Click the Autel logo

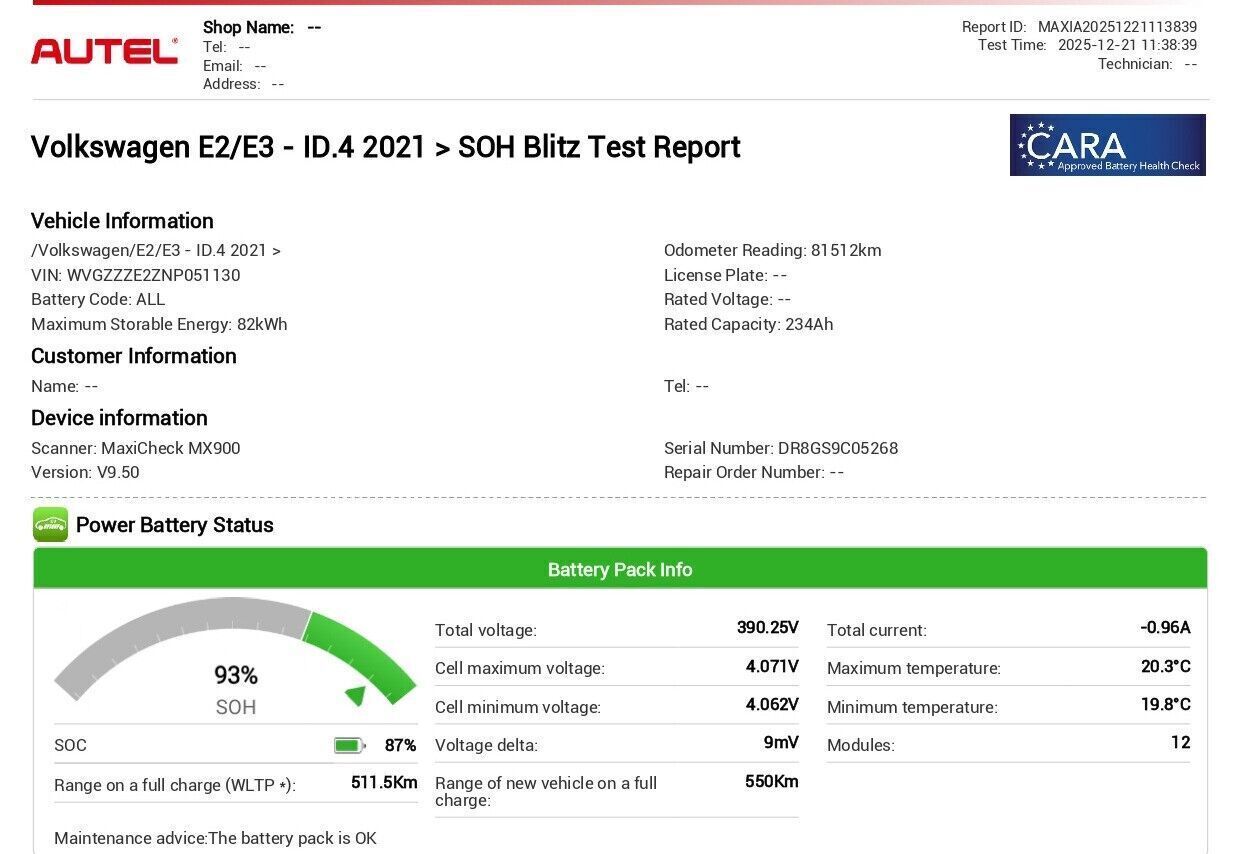tap(103, 50)
